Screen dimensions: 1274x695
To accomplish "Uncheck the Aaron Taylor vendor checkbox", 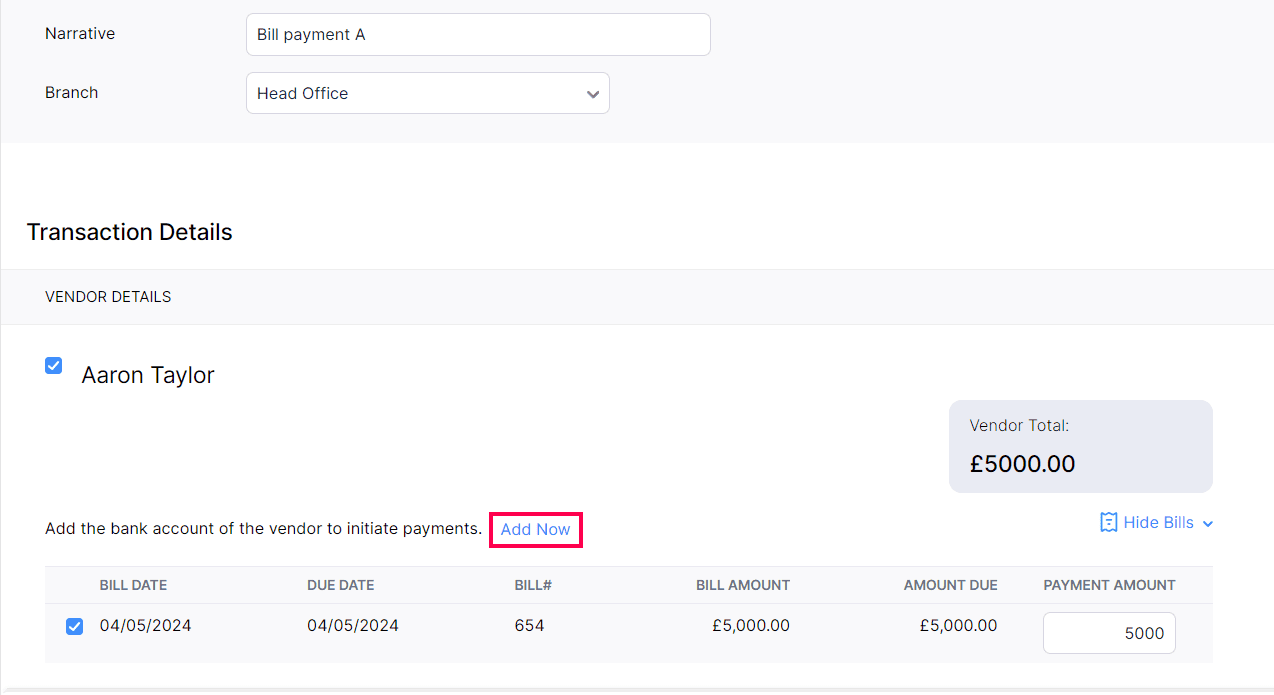I will [54, 366].
